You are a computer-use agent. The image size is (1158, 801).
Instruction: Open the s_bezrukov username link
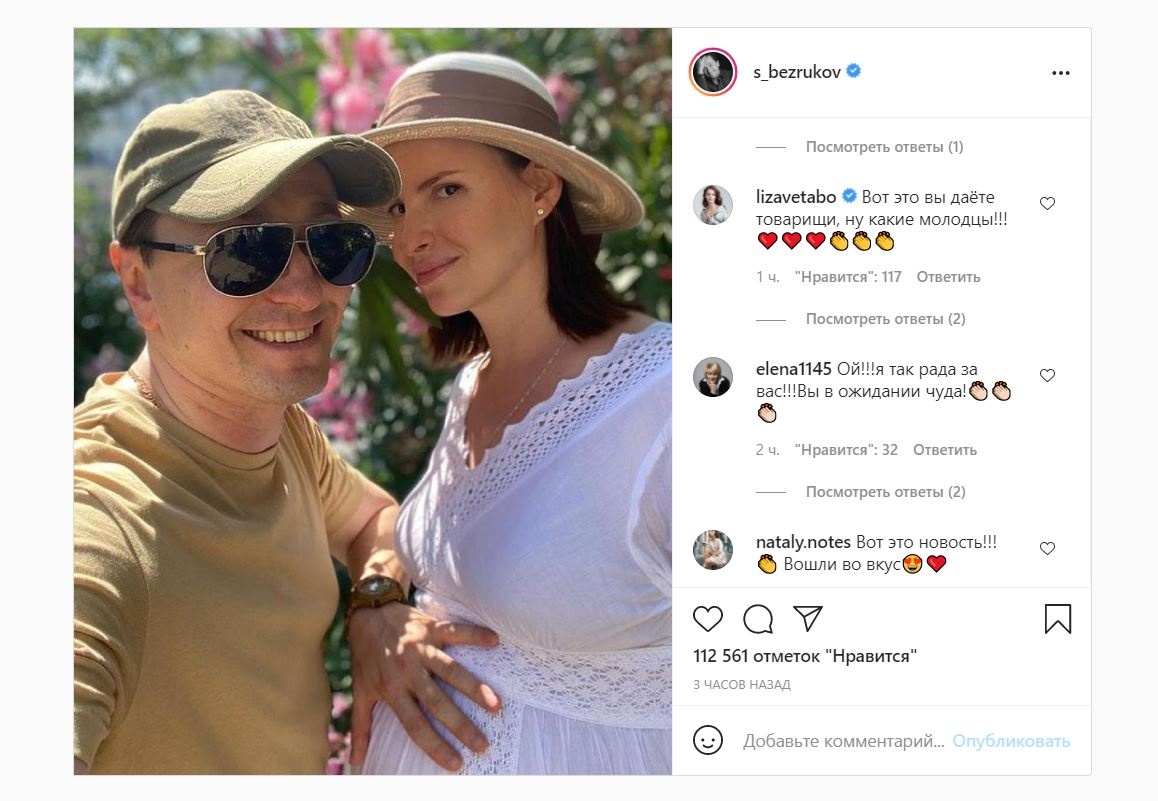coord(797,72)
